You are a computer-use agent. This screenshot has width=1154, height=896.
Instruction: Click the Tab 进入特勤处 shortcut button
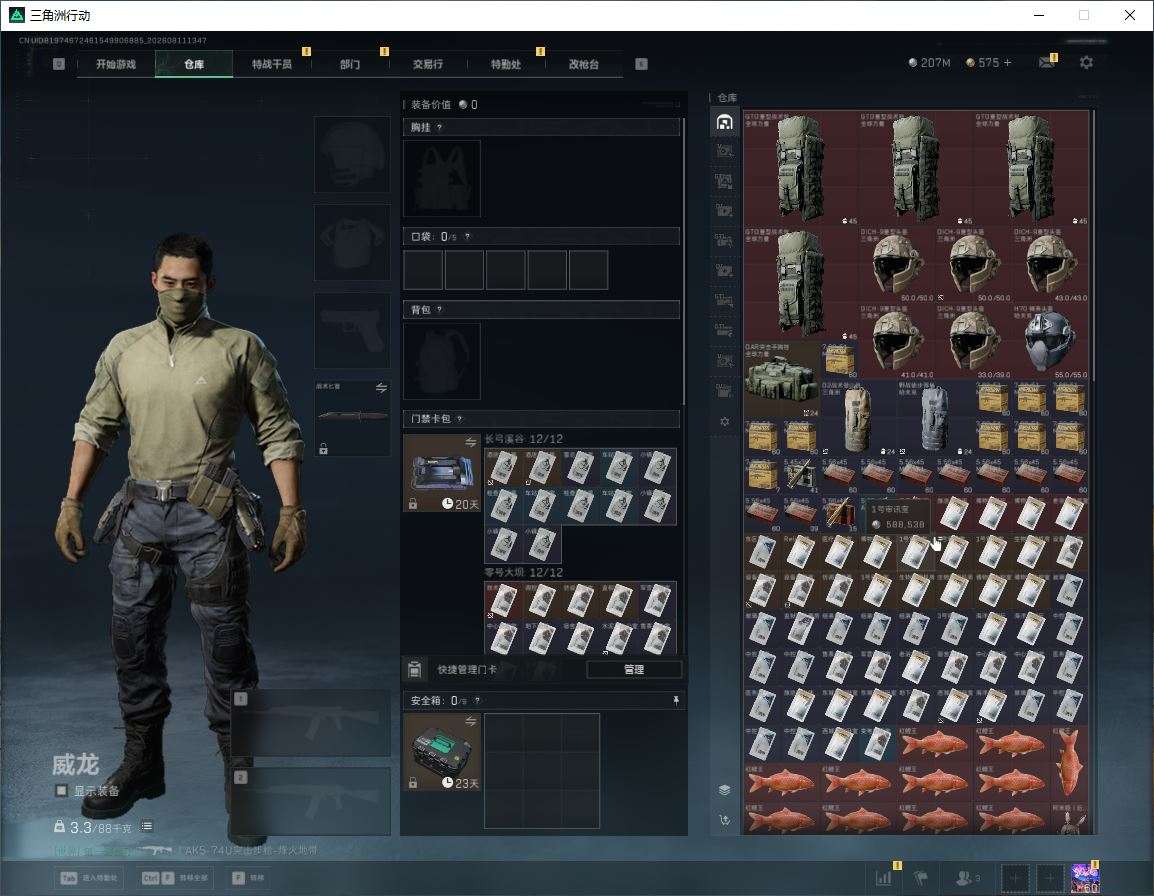click(x=90, y=878)
